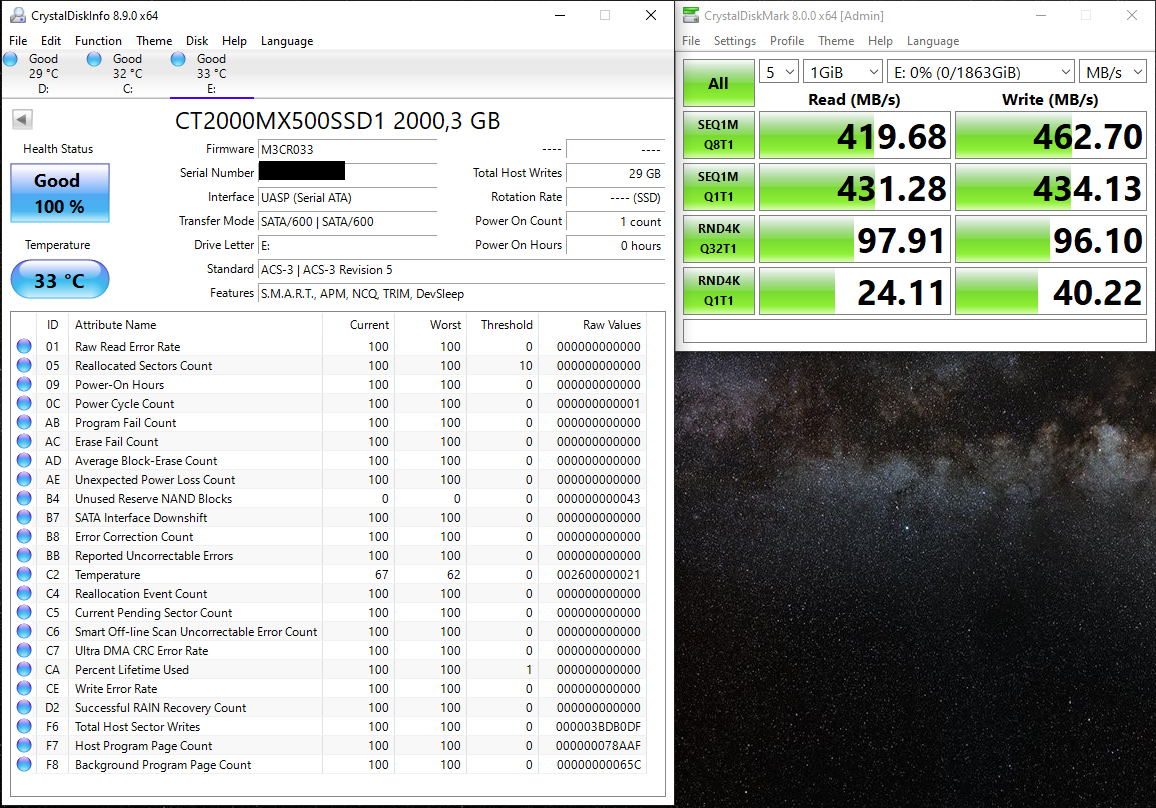Image resolution: width=1156 pixels, height=808 pixels.
Task: Select drive C: status orb
Action: click(94, 59)
